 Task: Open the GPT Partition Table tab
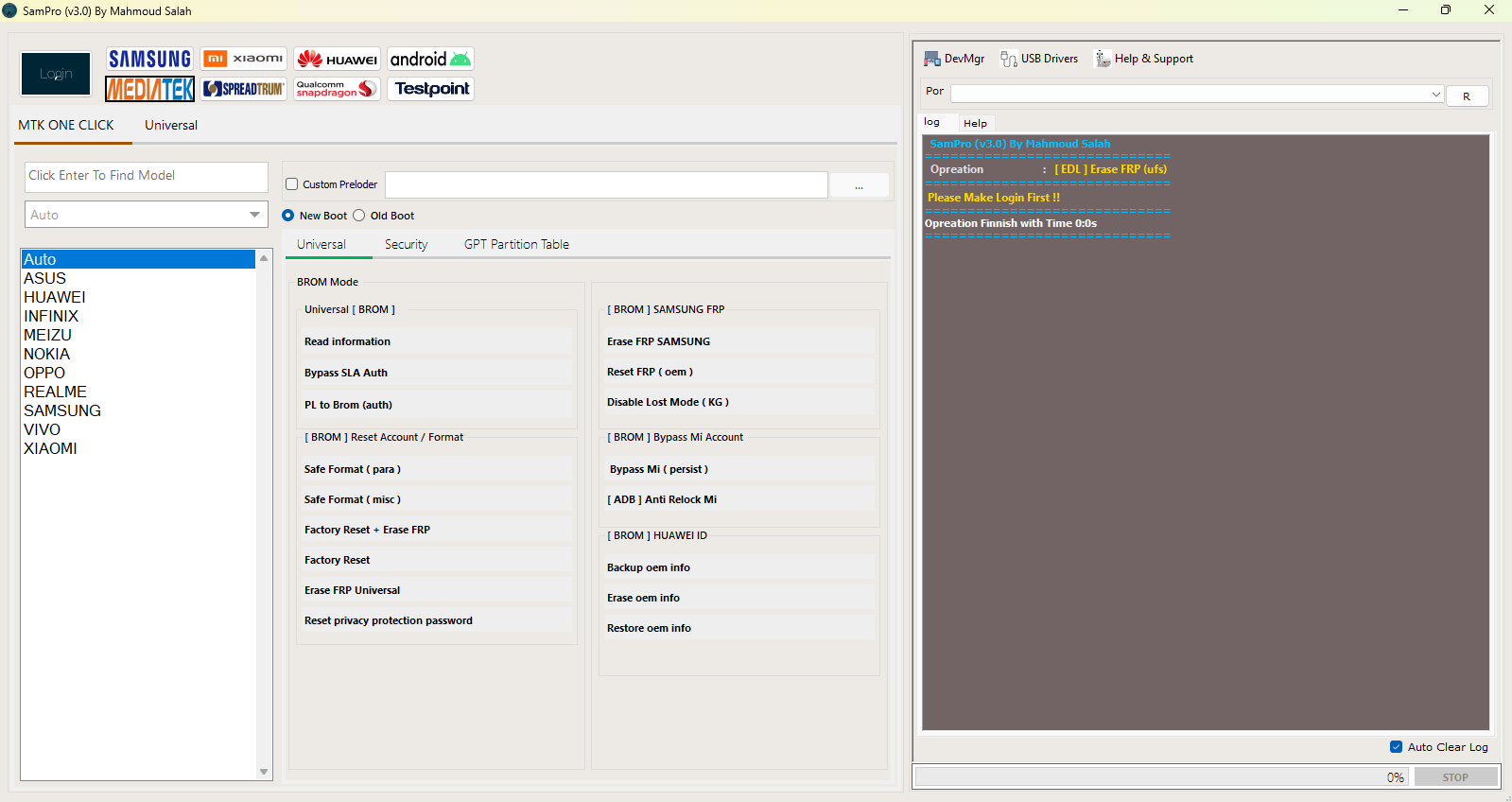(517, 244)
